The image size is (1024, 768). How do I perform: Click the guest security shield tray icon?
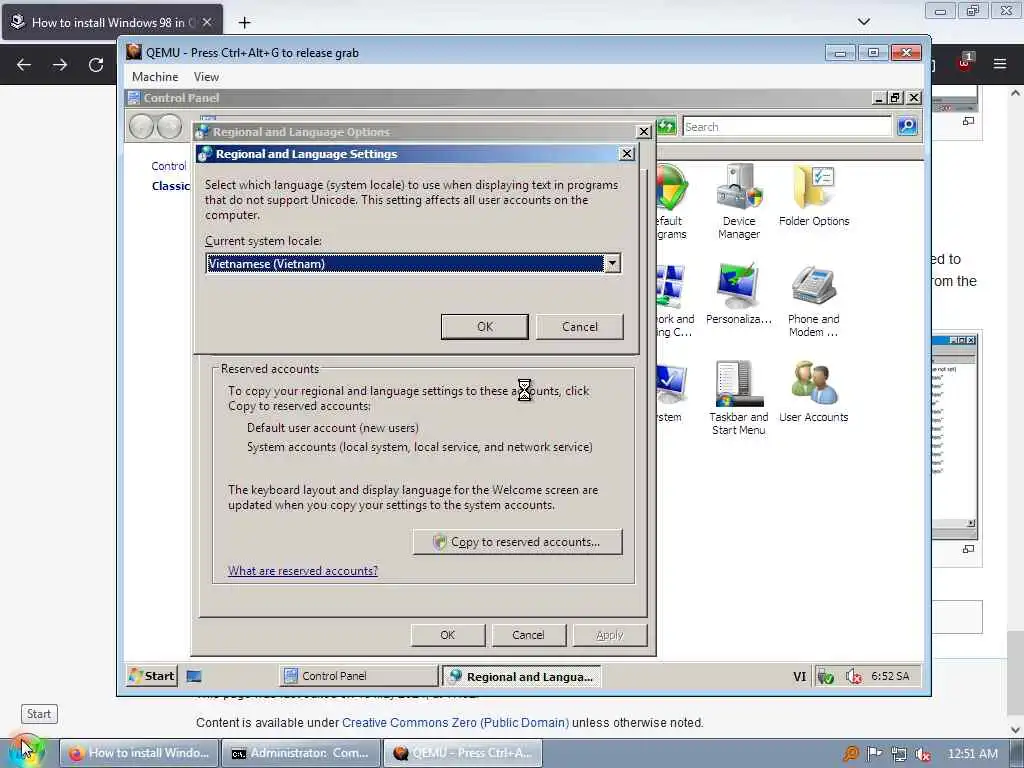click(x=825, y=677)
